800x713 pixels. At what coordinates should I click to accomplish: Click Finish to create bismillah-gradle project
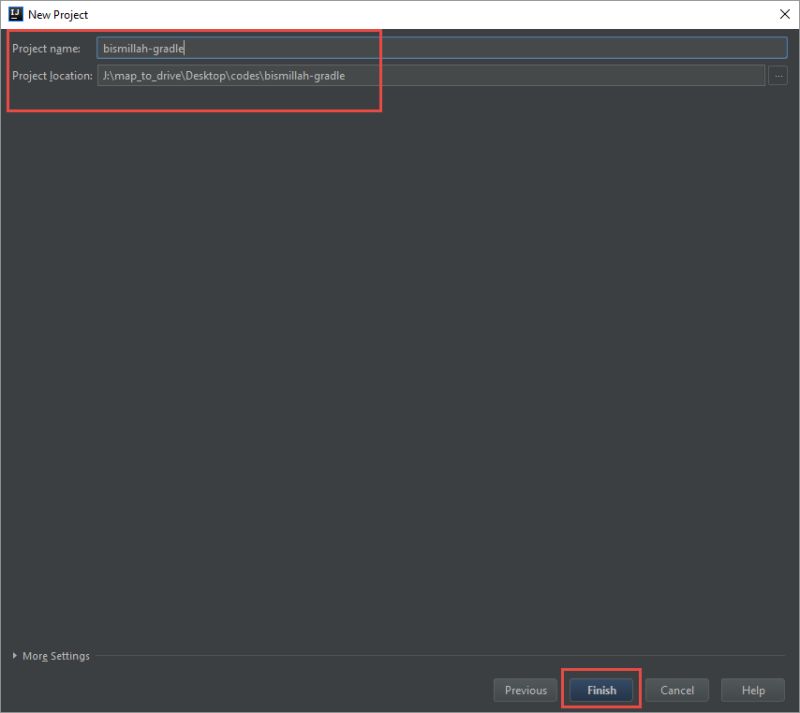coord(600,689)
